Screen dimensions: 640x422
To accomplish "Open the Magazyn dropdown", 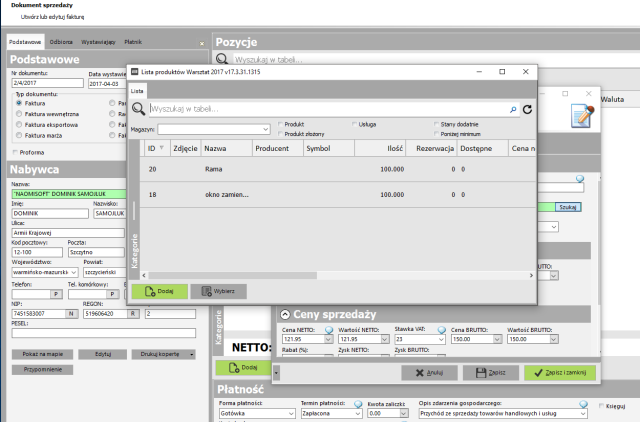I will (x=266, y=129).
